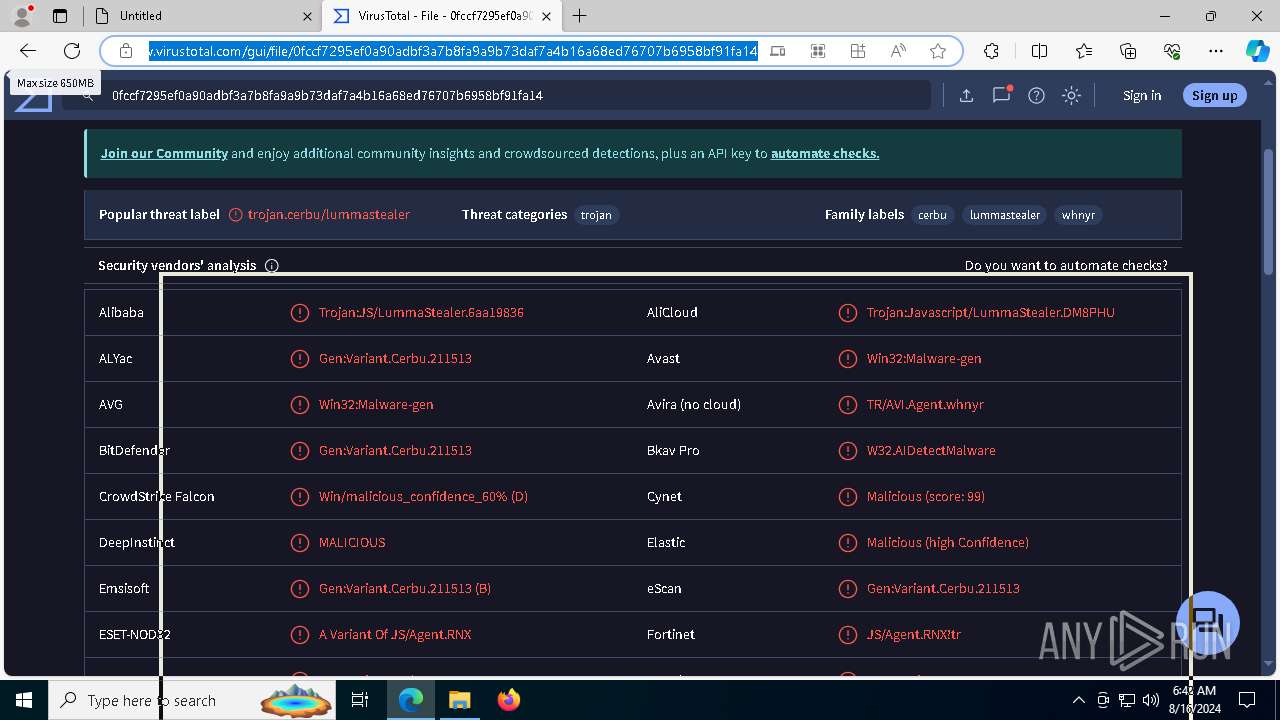The height and width of the screenshot is (720, 1280).
Task: Click ALYac Gen:Variant.Cerbu.211513 result
Action: (395, 358)
